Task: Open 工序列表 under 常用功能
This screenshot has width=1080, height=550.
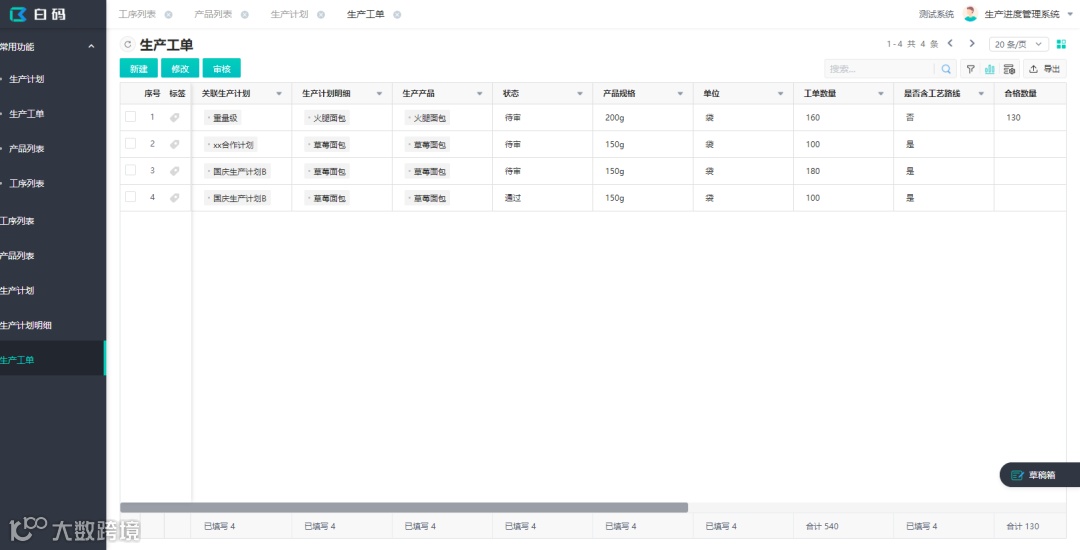Action: 27,184
